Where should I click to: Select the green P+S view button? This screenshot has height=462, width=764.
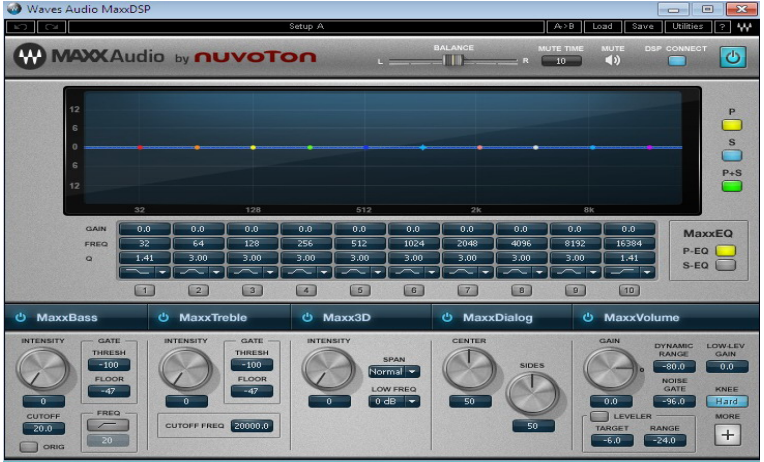click(731, 186)
